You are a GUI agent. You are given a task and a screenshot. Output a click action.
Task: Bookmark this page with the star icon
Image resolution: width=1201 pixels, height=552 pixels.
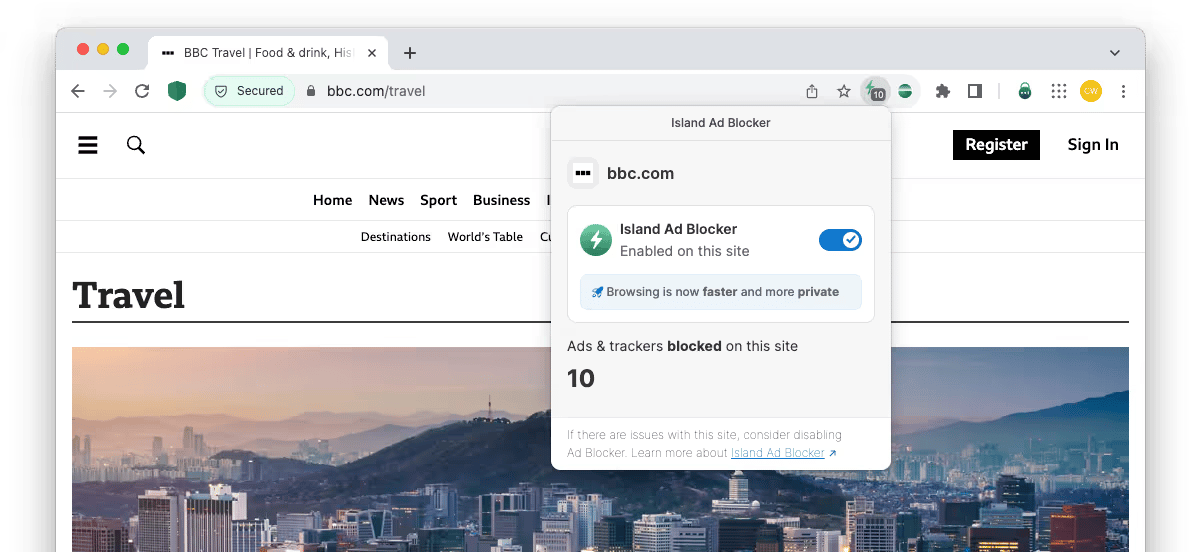pos(844,91)
